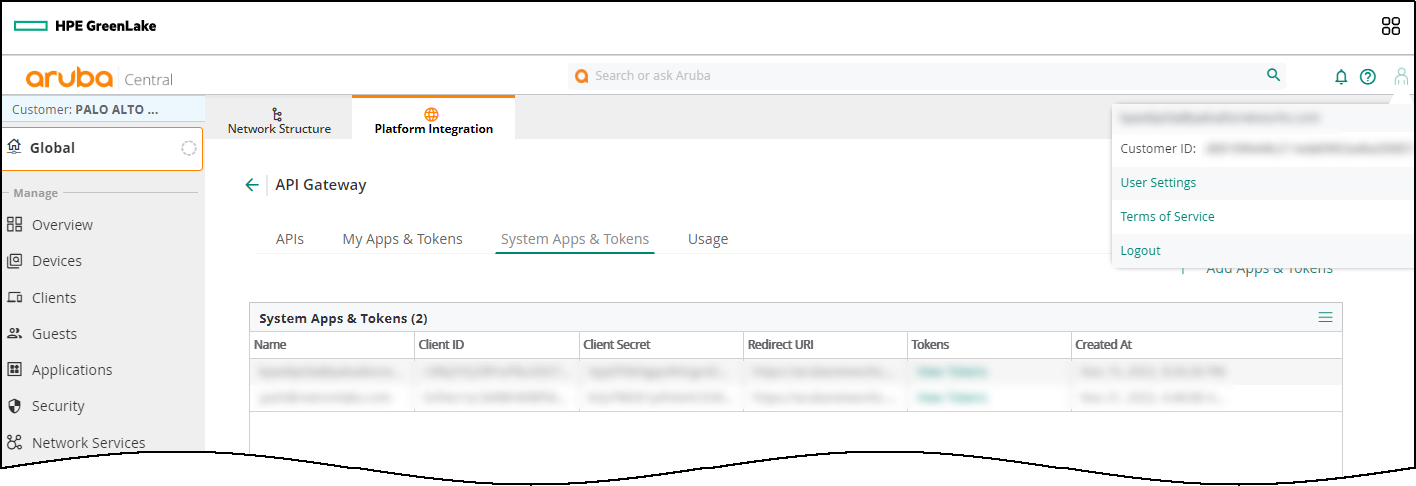Open the table column menu icon
The image size is (1416, 486).
(x=1325, y=317)
